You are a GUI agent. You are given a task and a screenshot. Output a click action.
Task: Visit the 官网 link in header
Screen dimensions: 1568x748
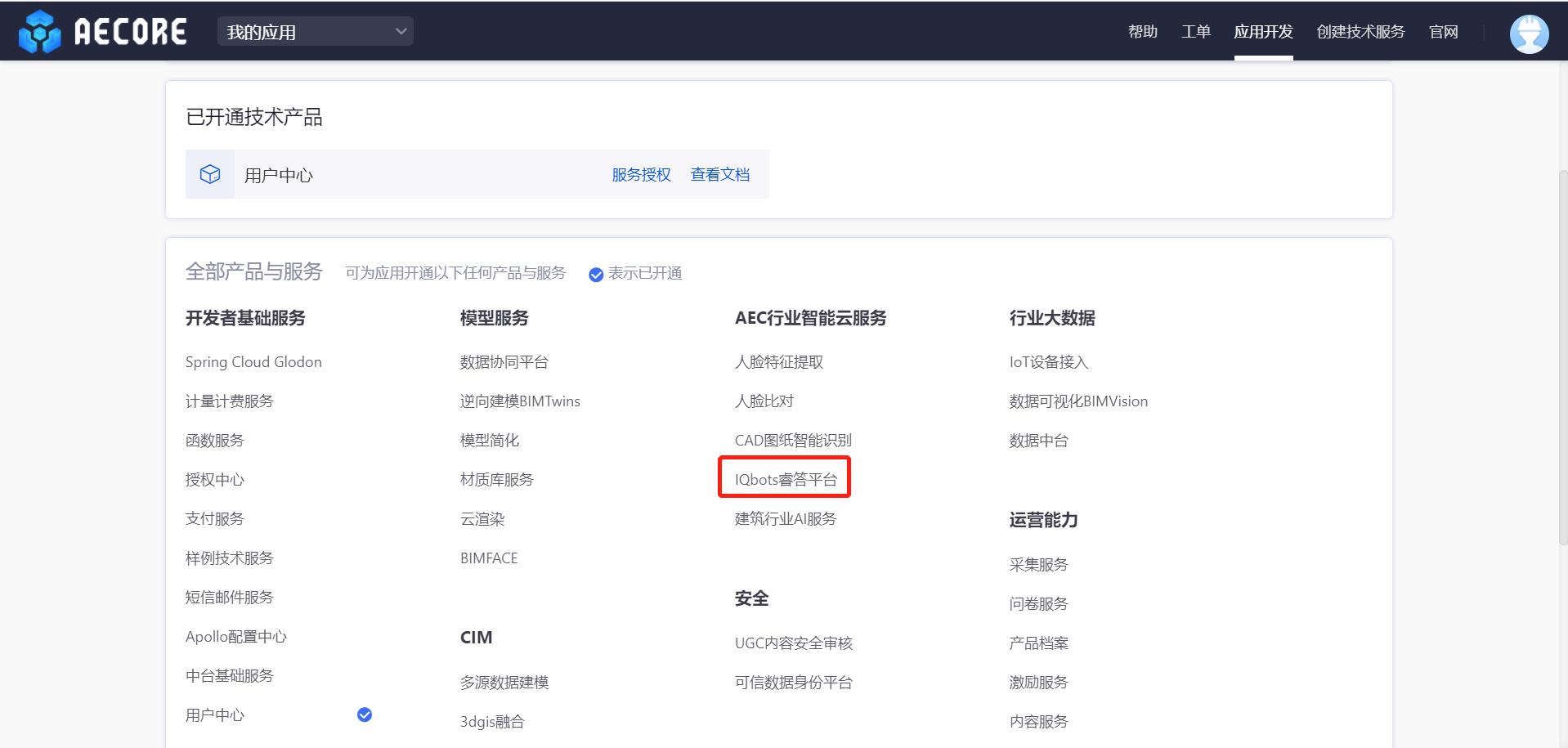click(x=1443, y=32)
